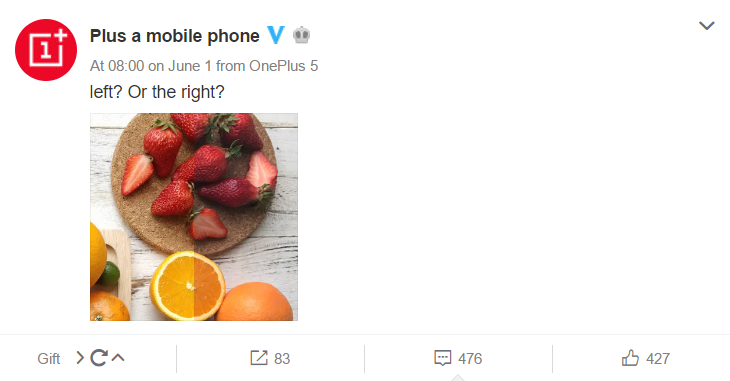The width and height of the screenshot is (730, 381).
Task: Click the comment bubble icon
Action: click(442, 358)
